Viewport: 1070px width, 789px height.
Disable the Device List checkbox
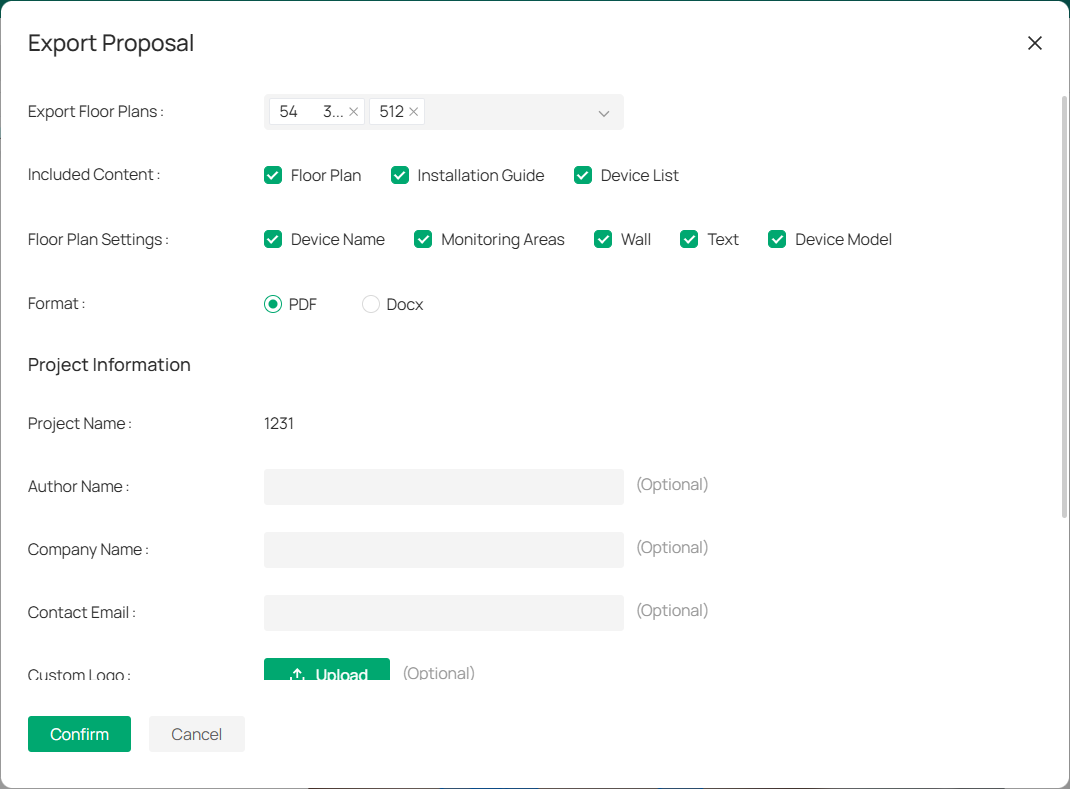click(x=583, y=175)
